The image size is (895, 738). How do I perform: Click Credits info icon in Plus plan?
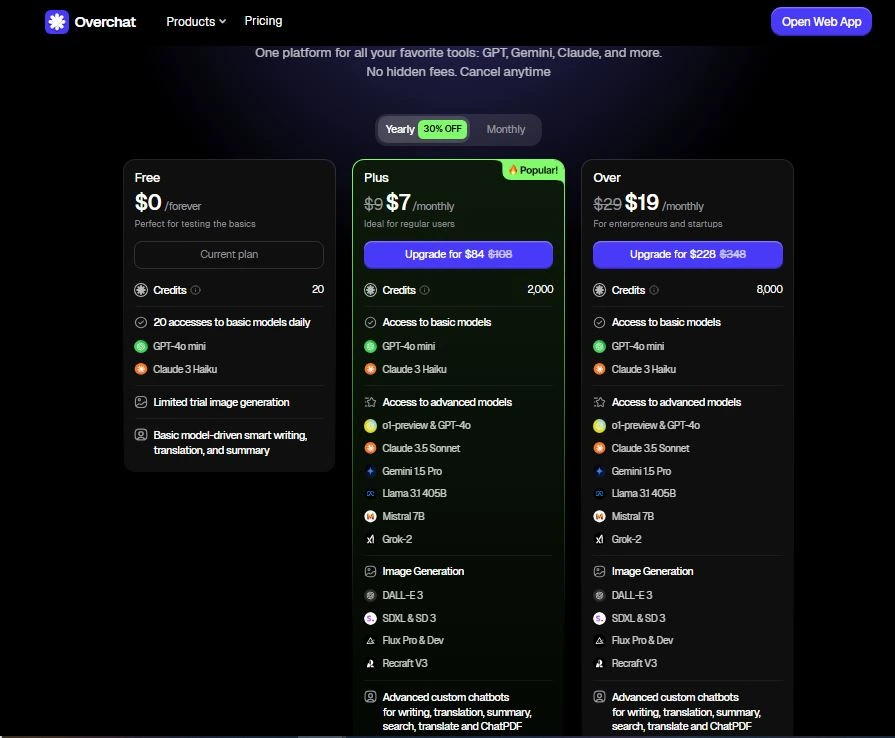click(425, 290)
